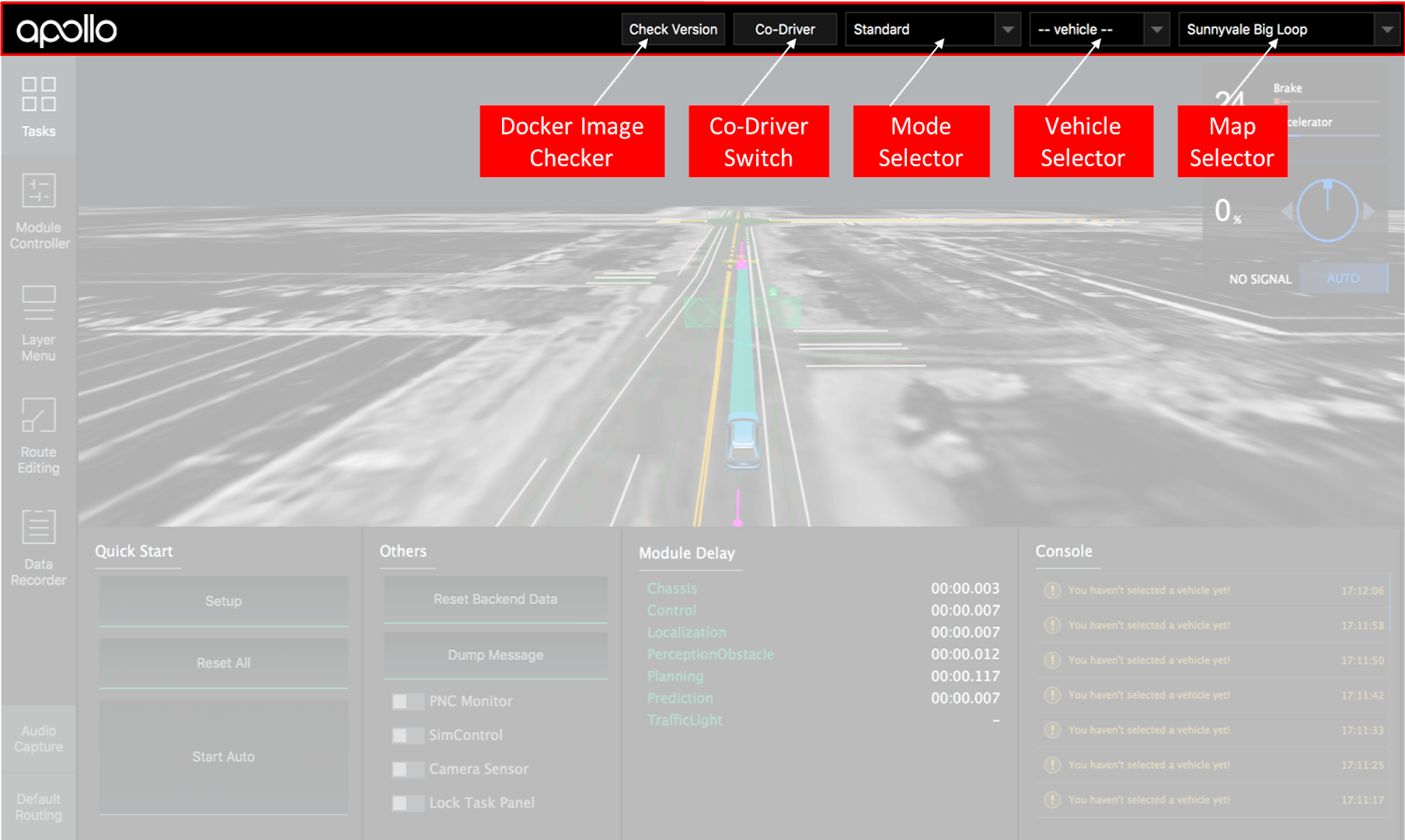
Task: Click the Setup button in Quick Start
Action: 223,601
